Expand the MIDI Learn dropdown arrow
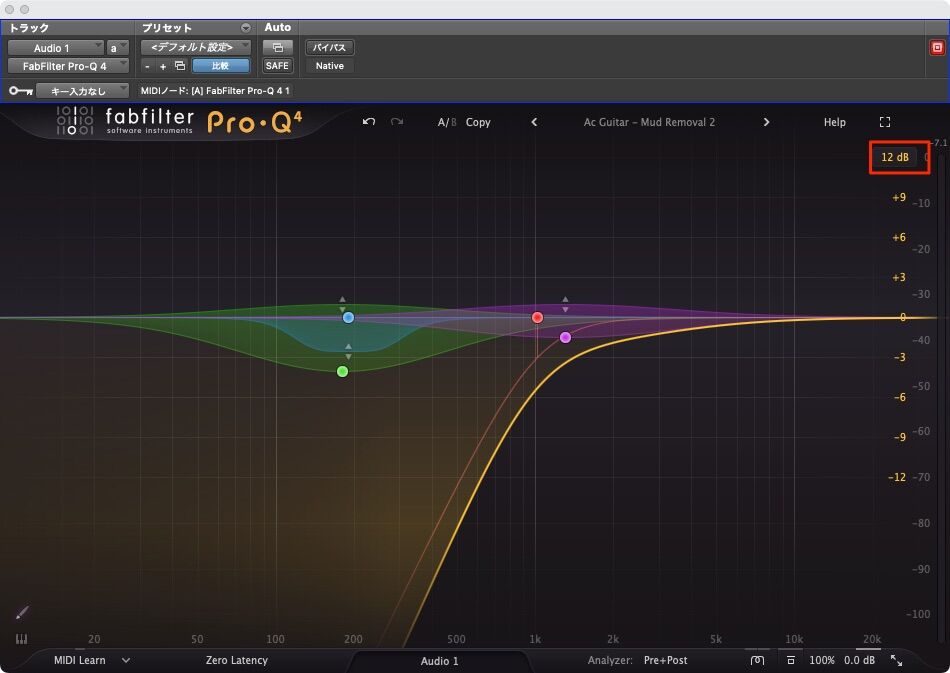This screenshot has width=950, height=673. (125, 660)
